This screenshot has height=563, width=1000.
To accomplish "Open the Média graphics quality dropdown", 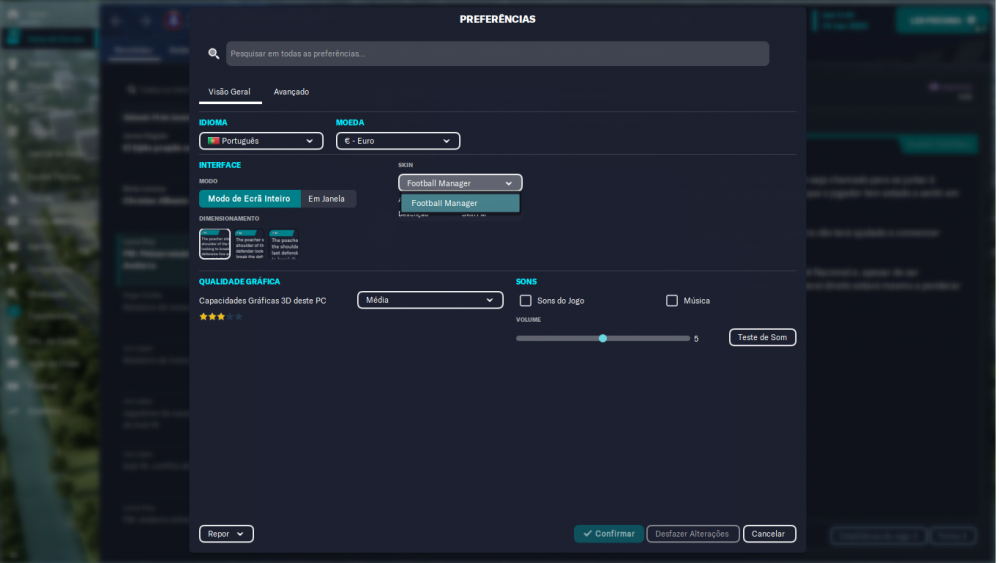I will 430,300.
